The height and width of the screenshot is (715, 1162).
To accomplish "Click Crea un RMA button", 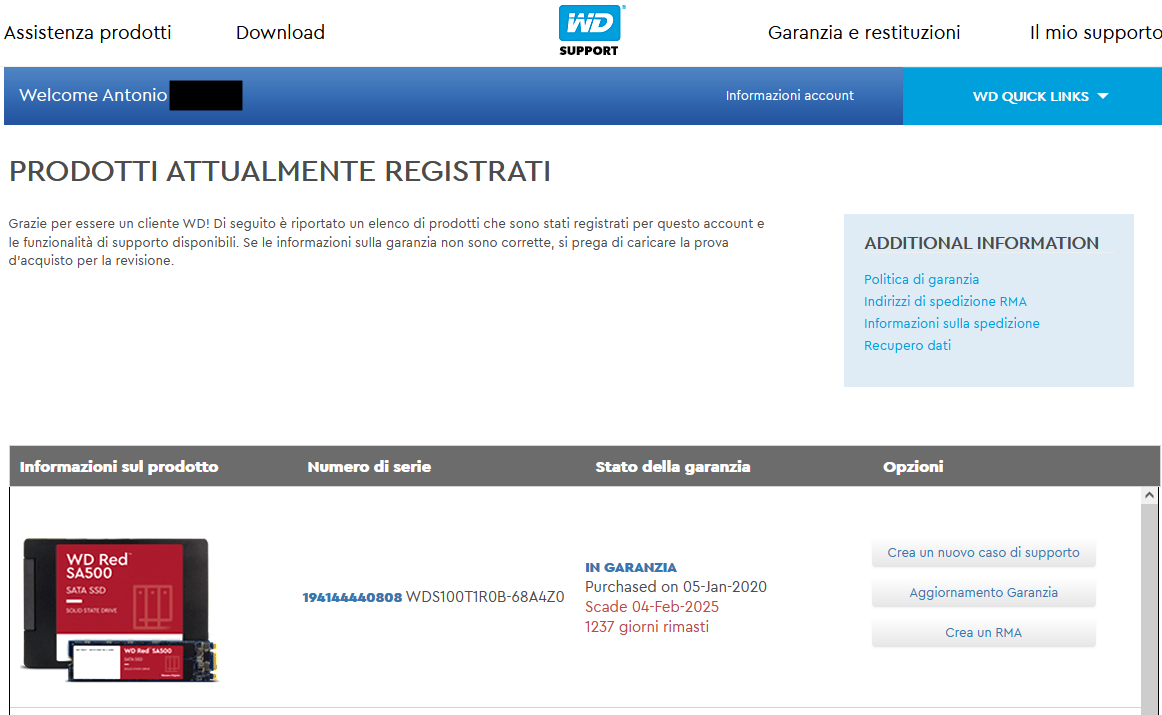I will [983, 633].
